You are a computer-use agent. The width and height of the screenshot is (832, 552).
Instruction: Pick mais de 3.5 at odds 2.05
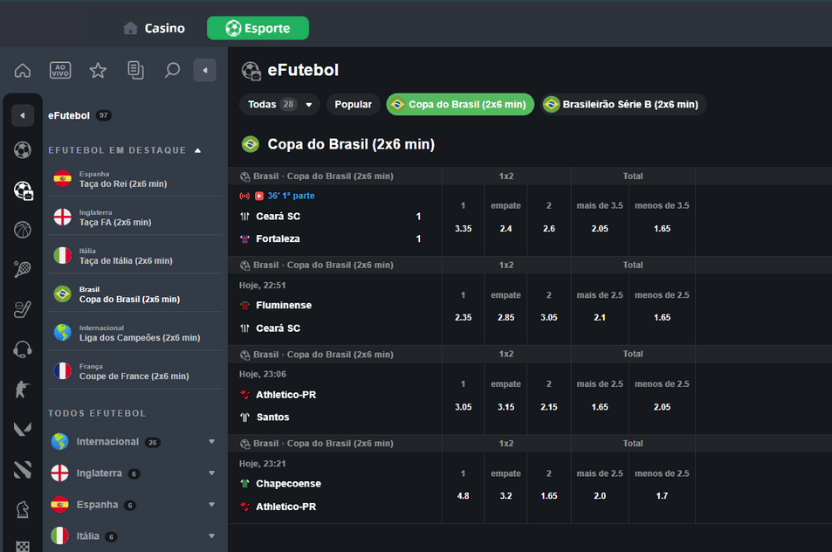tap(600, 228)
